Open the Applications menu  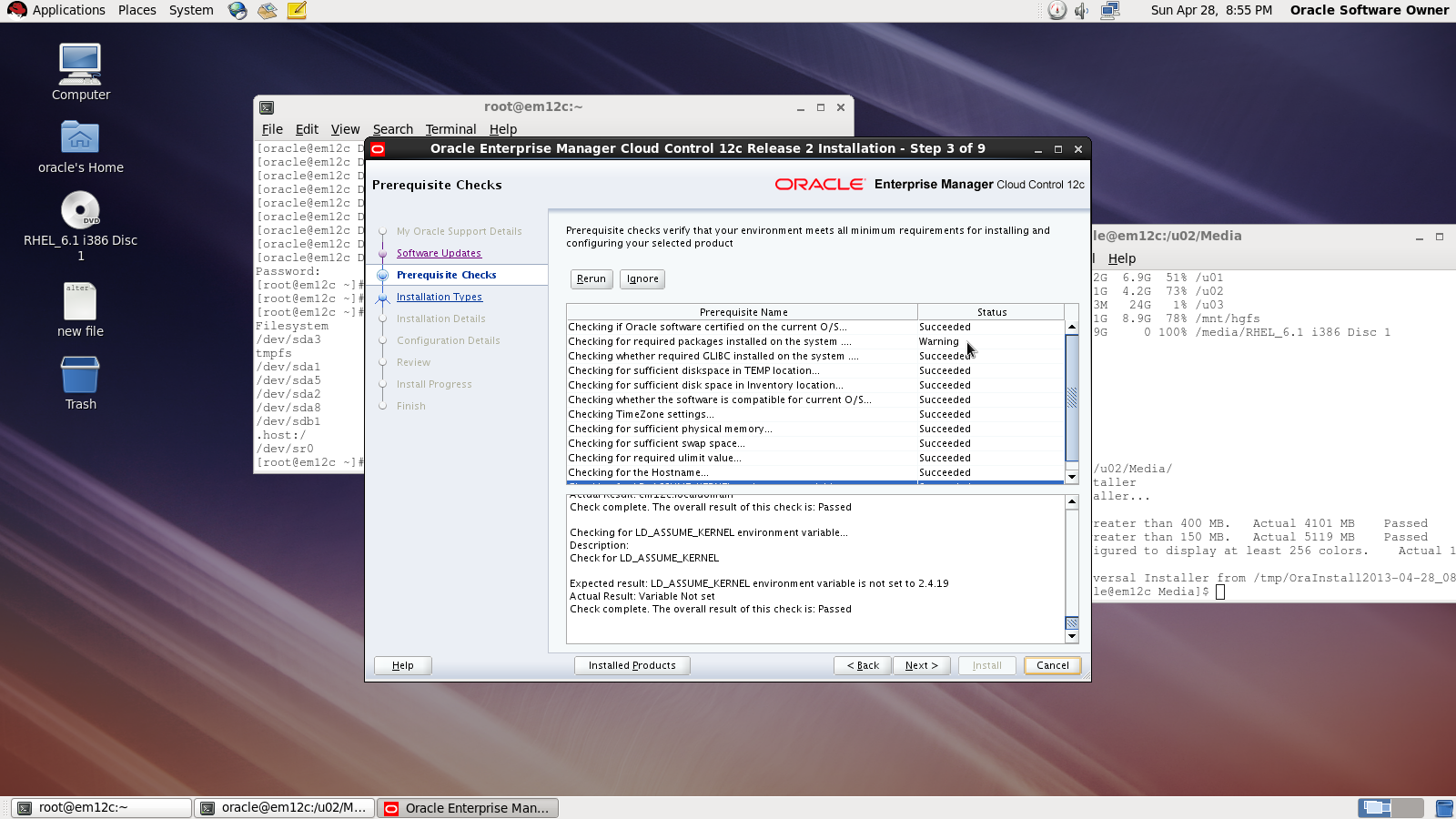click(58, 10)
